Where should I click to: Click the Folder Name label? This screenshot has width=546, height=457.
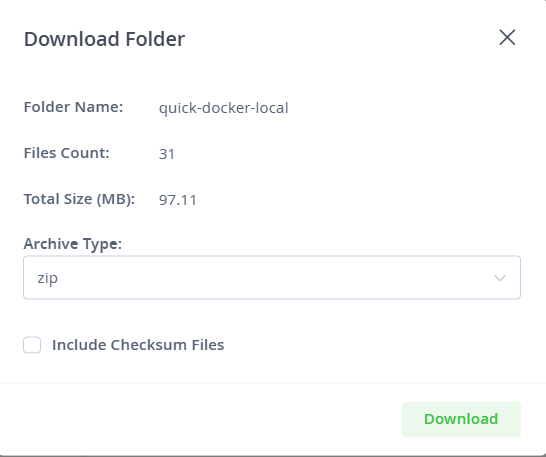pyautogui.click(x=73, y=107)
